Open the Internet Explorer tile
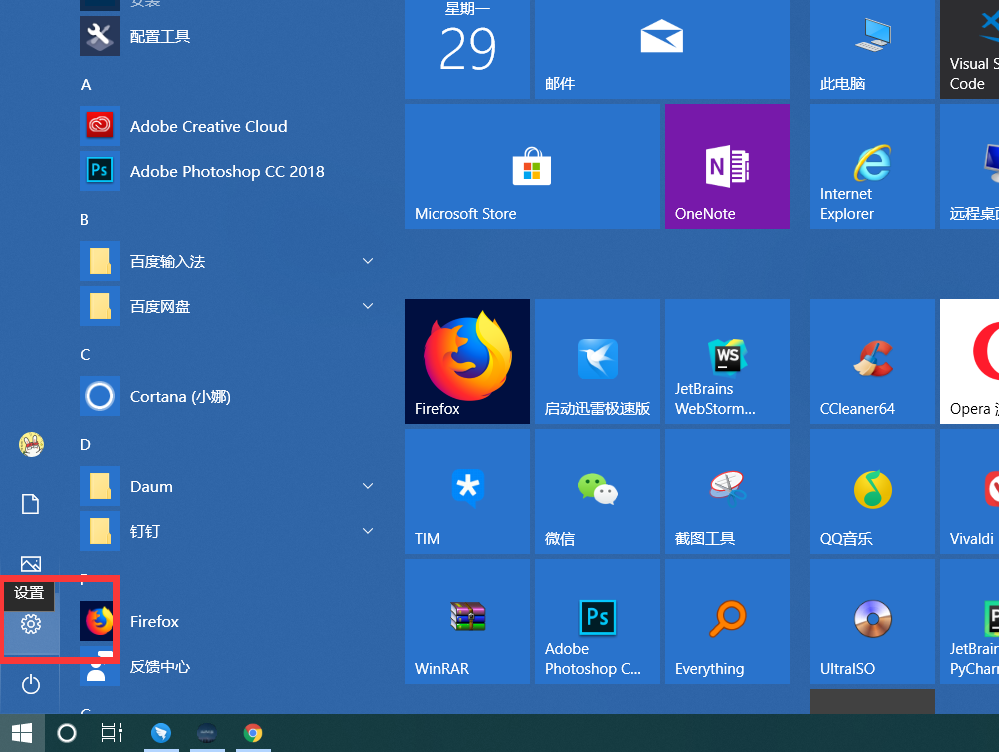999x752 pixels. 872,166
